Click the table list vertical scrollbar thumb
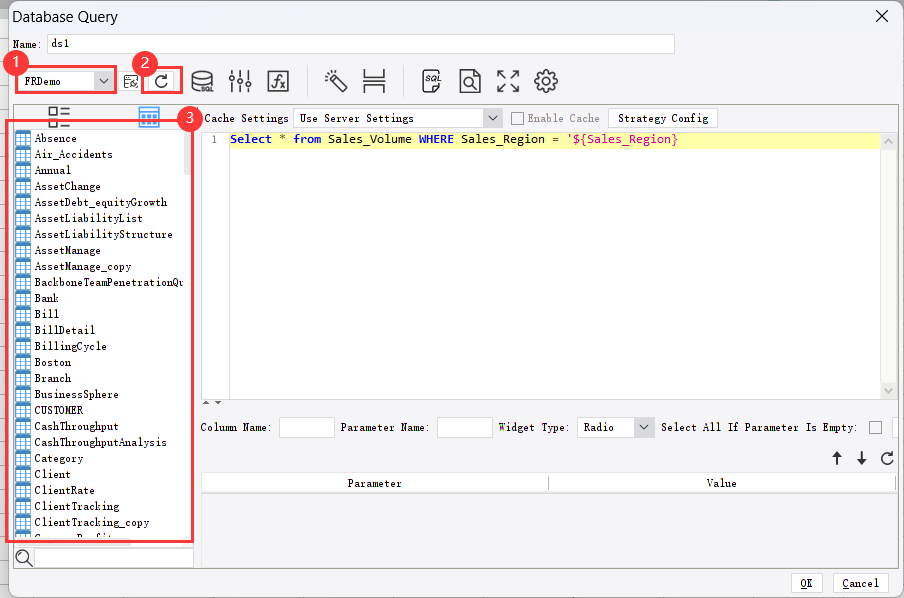Viewport: 904px width, 598px height. pos(187,153)
